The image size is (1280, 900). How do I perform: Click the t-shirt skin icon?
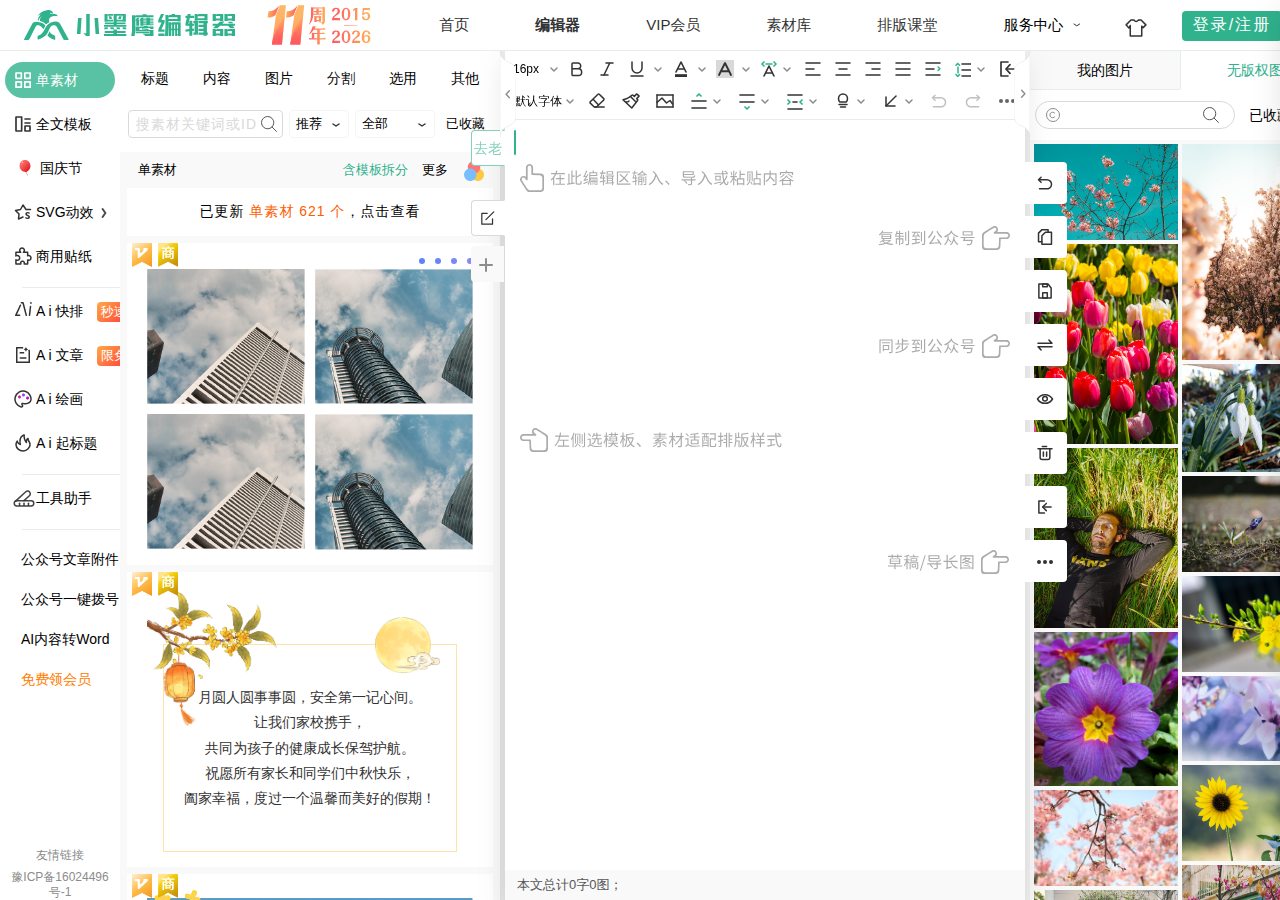(x=1135, y=27)
